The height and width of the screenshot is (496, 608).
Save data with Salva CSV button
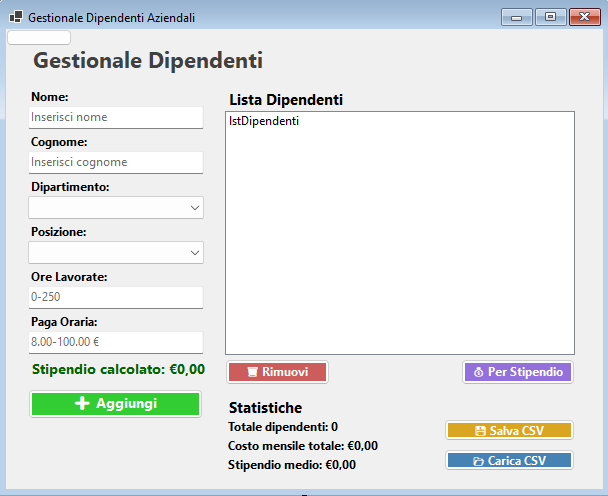click(510, 430)
